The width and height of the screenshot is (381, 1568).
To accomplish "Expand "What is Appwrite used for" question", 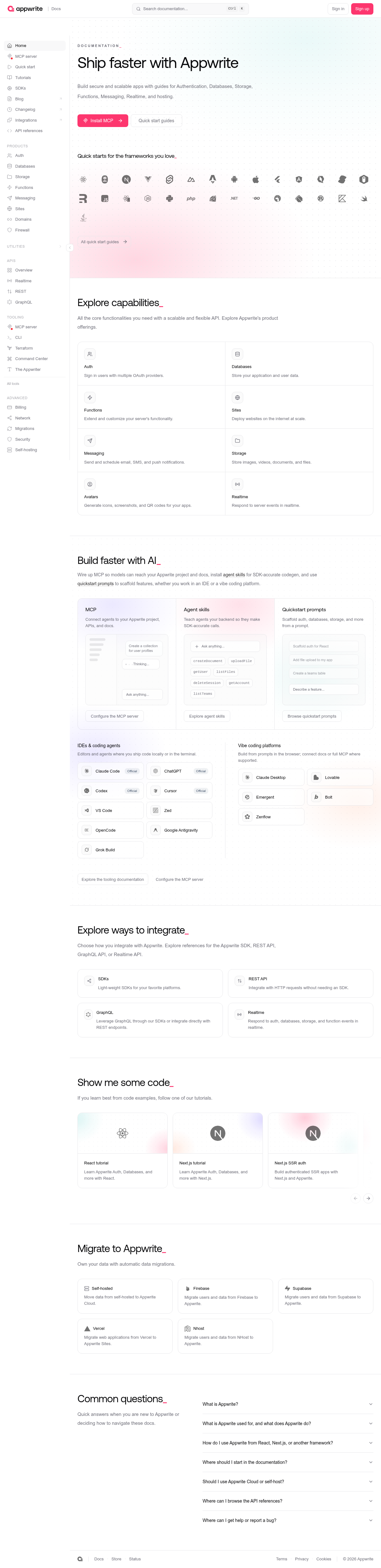I will pyautogui.click(x=287, y=1424).
